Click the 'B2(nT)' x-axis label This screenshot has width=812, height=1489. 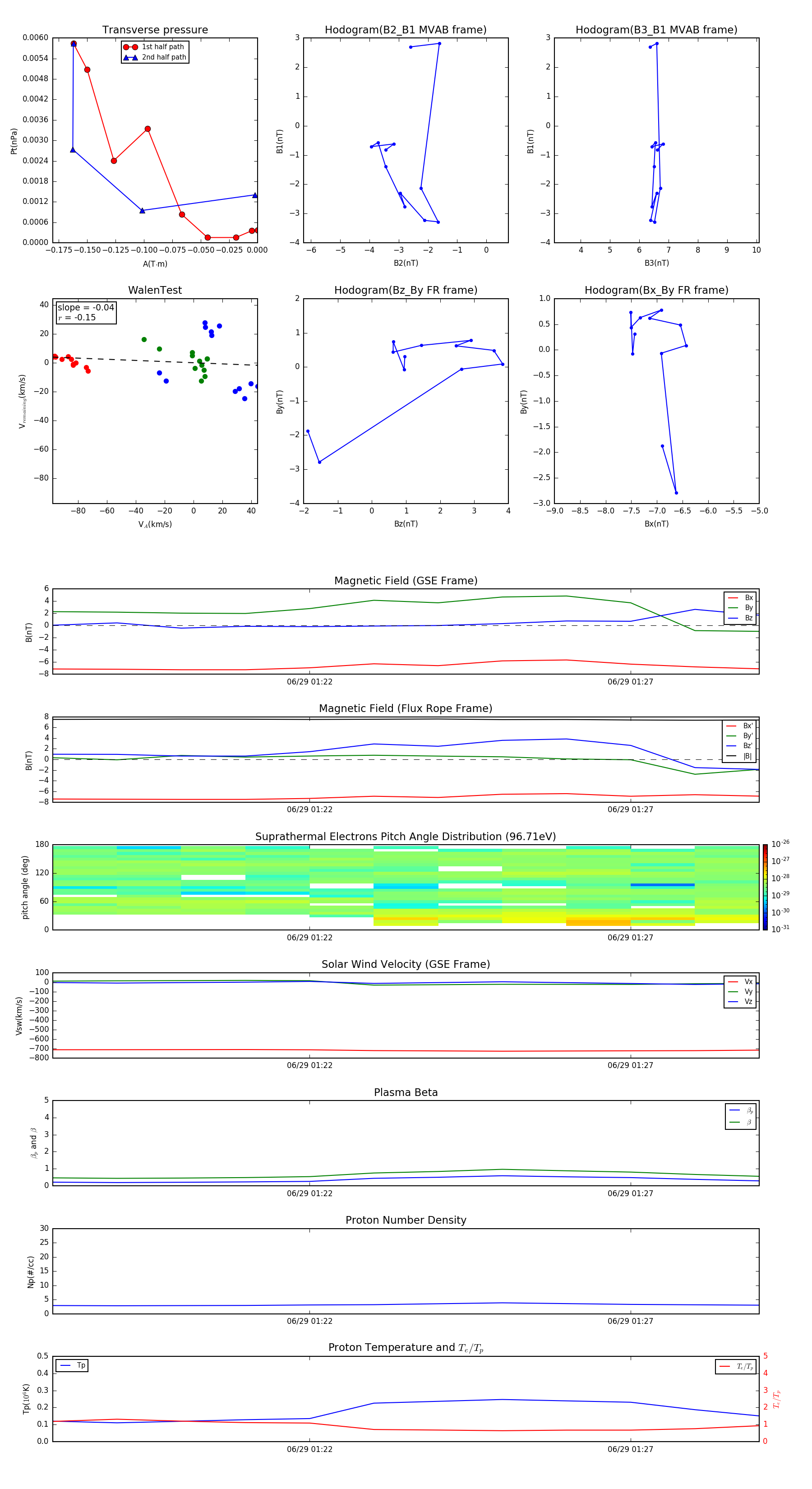406,263
